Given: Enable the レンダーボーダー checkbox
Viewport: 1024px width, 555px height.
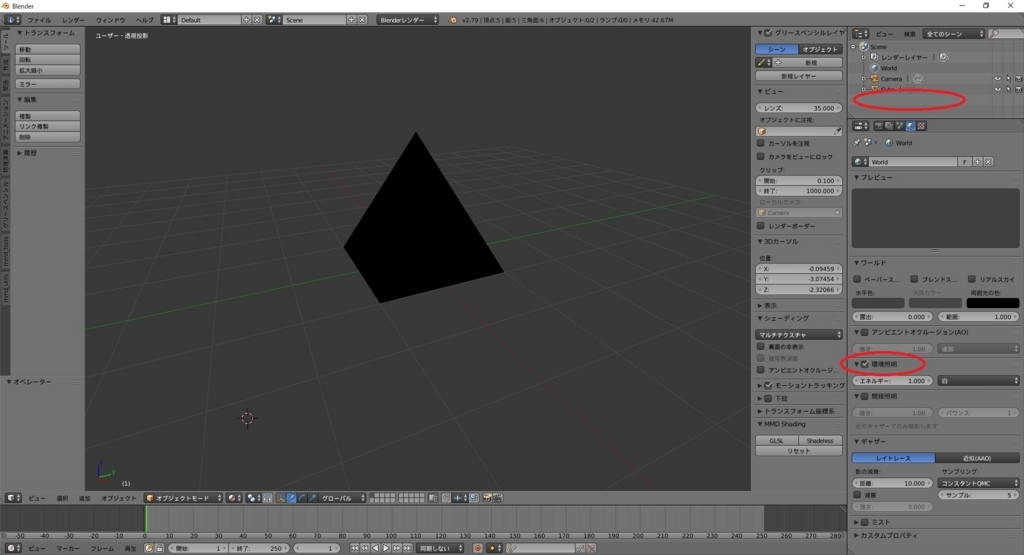Looking at the screenshot, I should (x=761, y=226).
